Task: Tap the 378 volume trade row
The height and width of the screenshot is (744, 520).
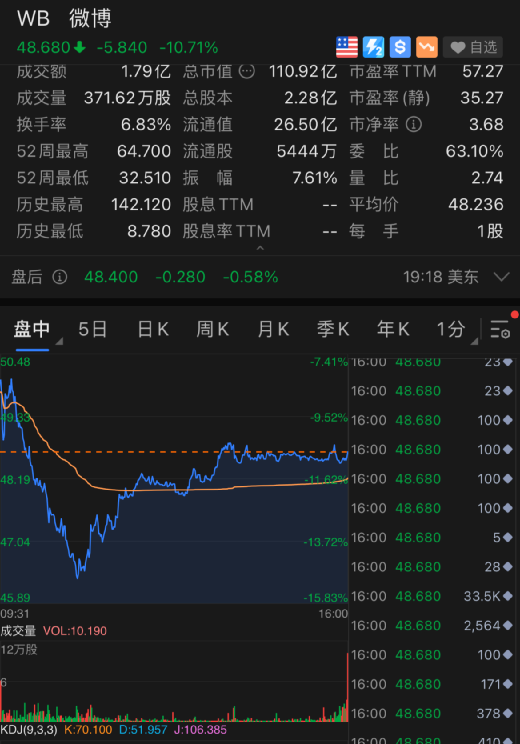Action: click(x=432, y=714)
